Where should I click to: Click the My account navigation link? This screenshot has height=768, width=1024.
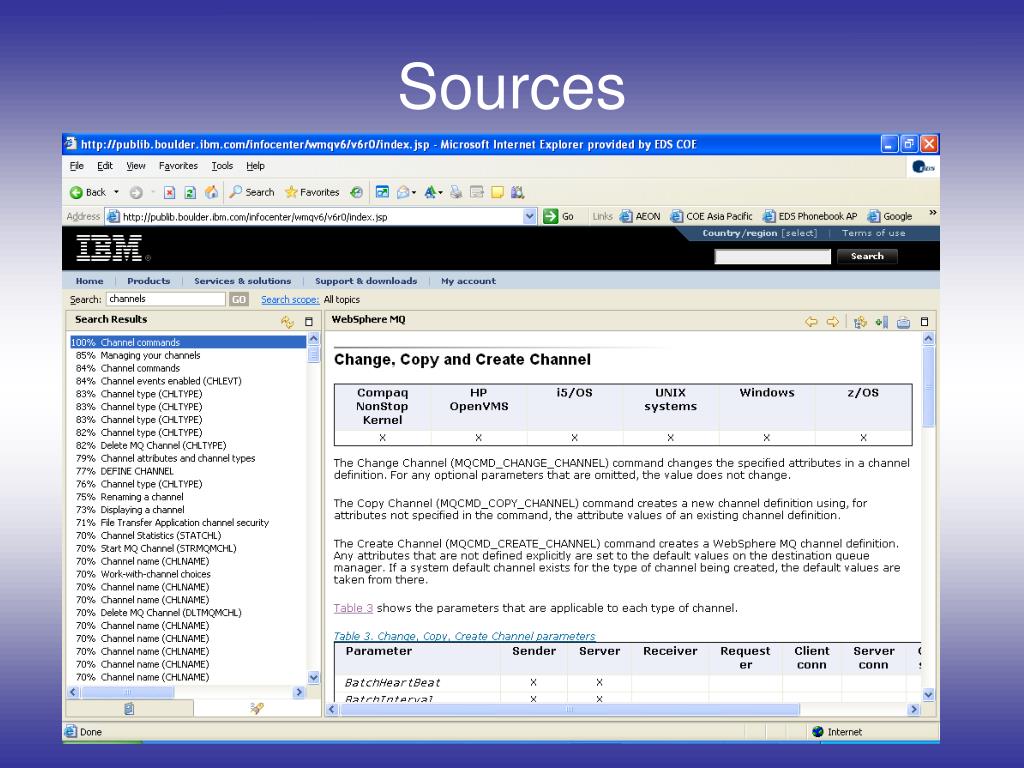pyautogui.click(x=468, y=281)
